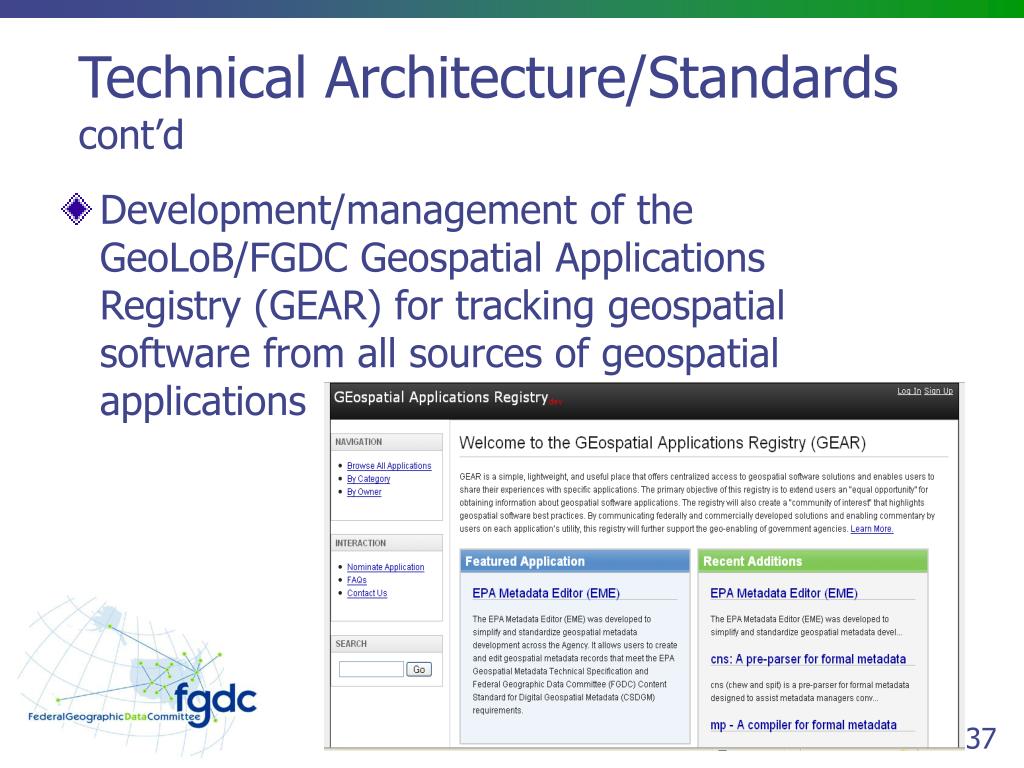The height and width of the screenshot is (768, 1024).
Task: Click the Go search button
Action: click(419, 669)
